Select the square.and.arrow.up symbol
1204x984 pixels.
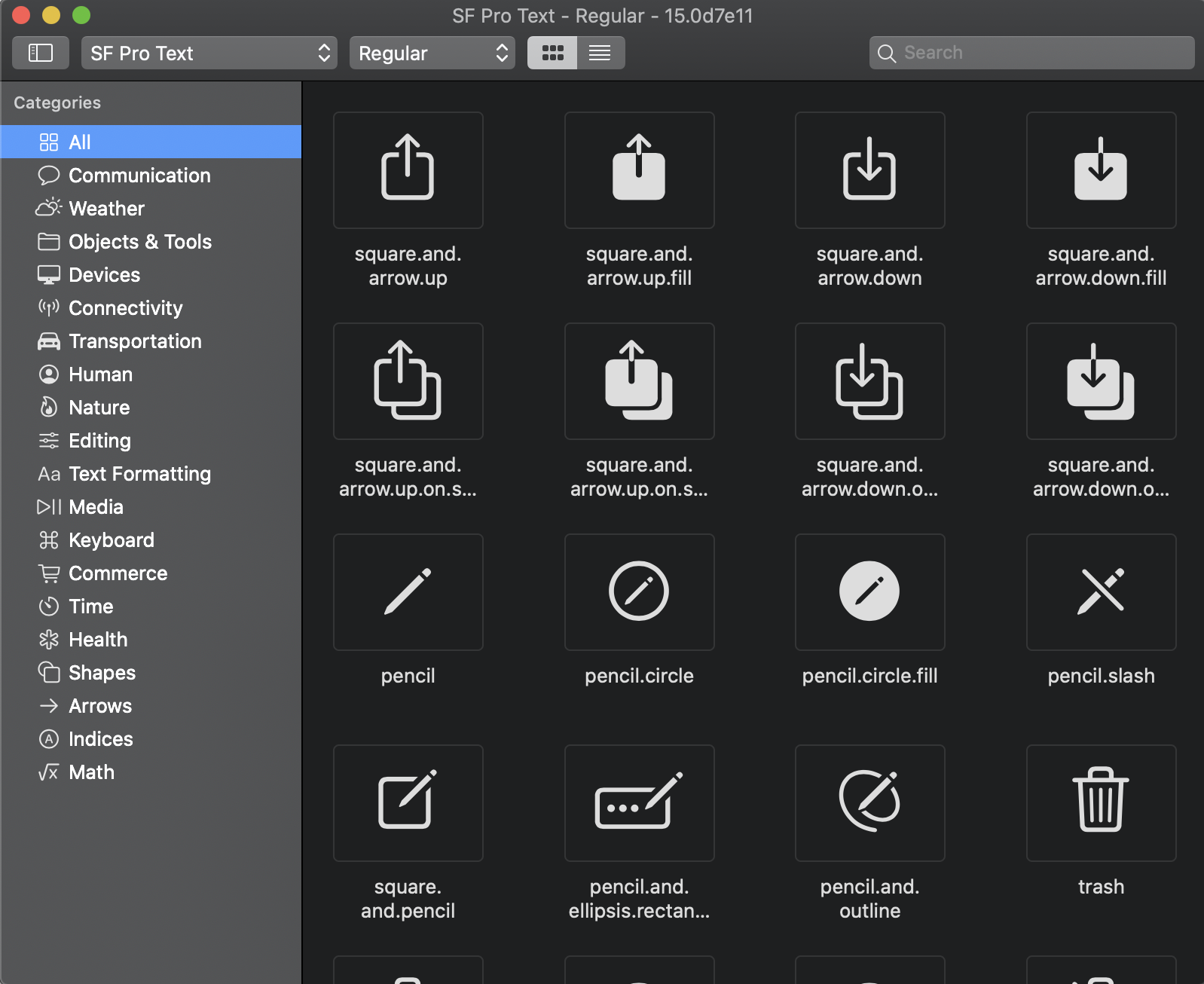tap(408, 170)
